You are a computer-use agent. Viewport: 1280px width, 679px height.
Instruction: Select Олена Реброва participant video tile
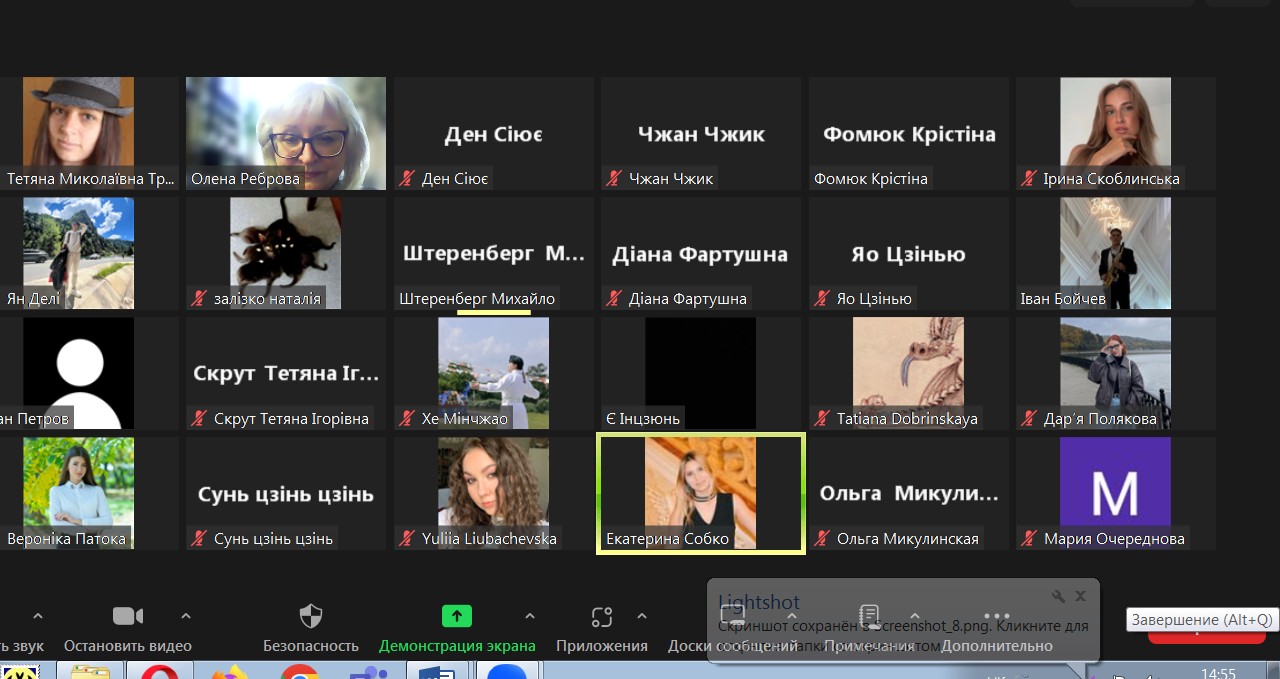[286, 133]
